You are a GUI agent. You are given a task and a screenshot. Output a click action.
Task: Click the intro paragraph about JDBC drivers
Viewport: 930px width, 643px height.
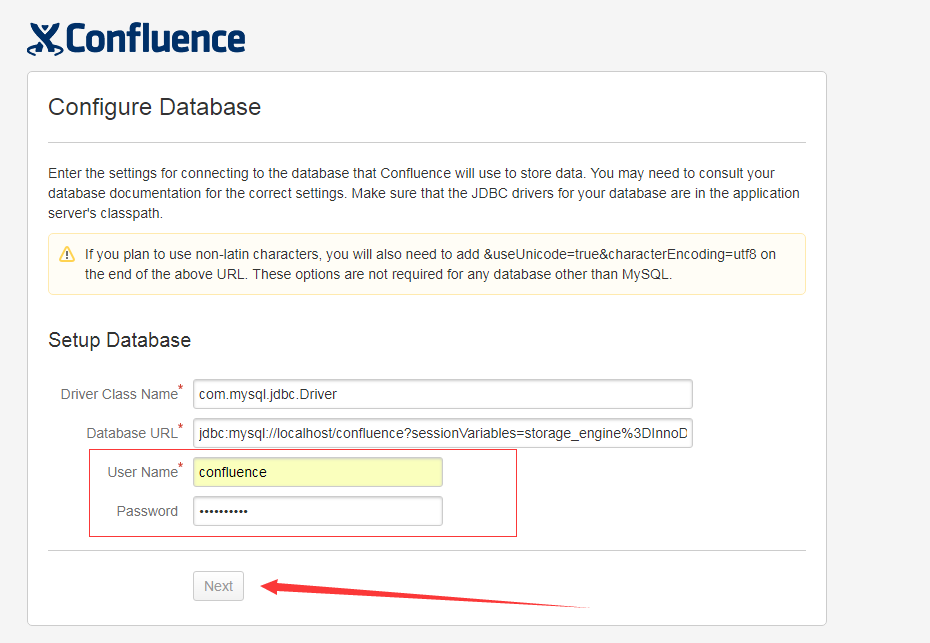[423, 193]
